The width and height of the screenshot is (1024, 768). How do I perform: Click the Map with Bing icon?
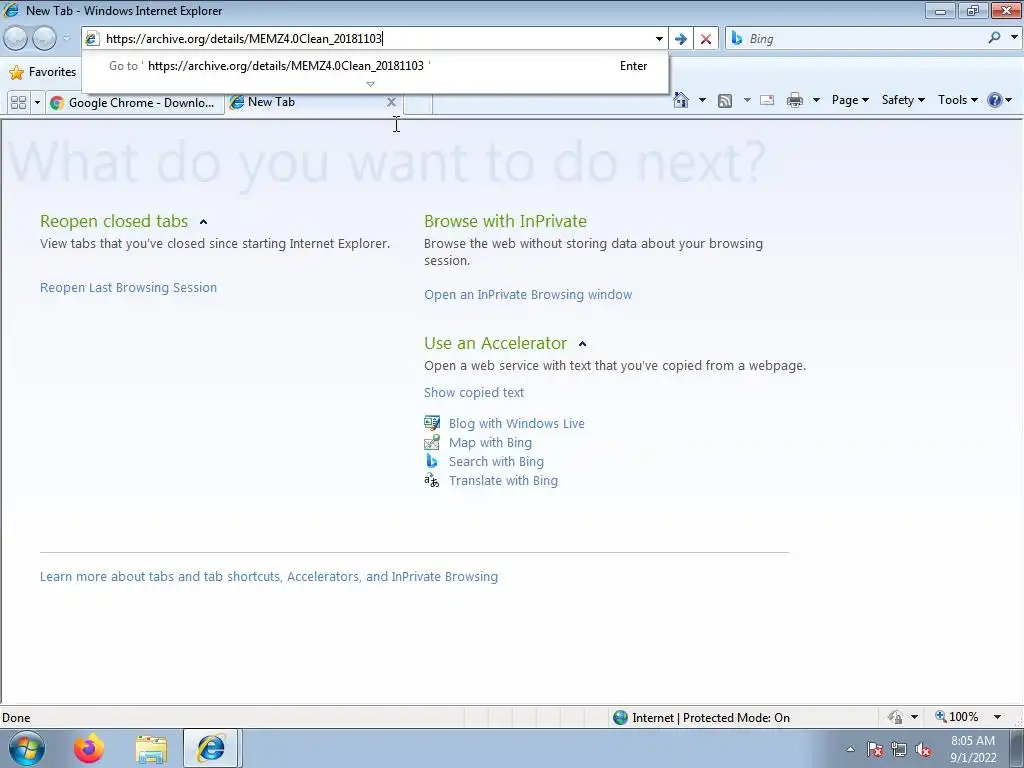pos(432,442)
